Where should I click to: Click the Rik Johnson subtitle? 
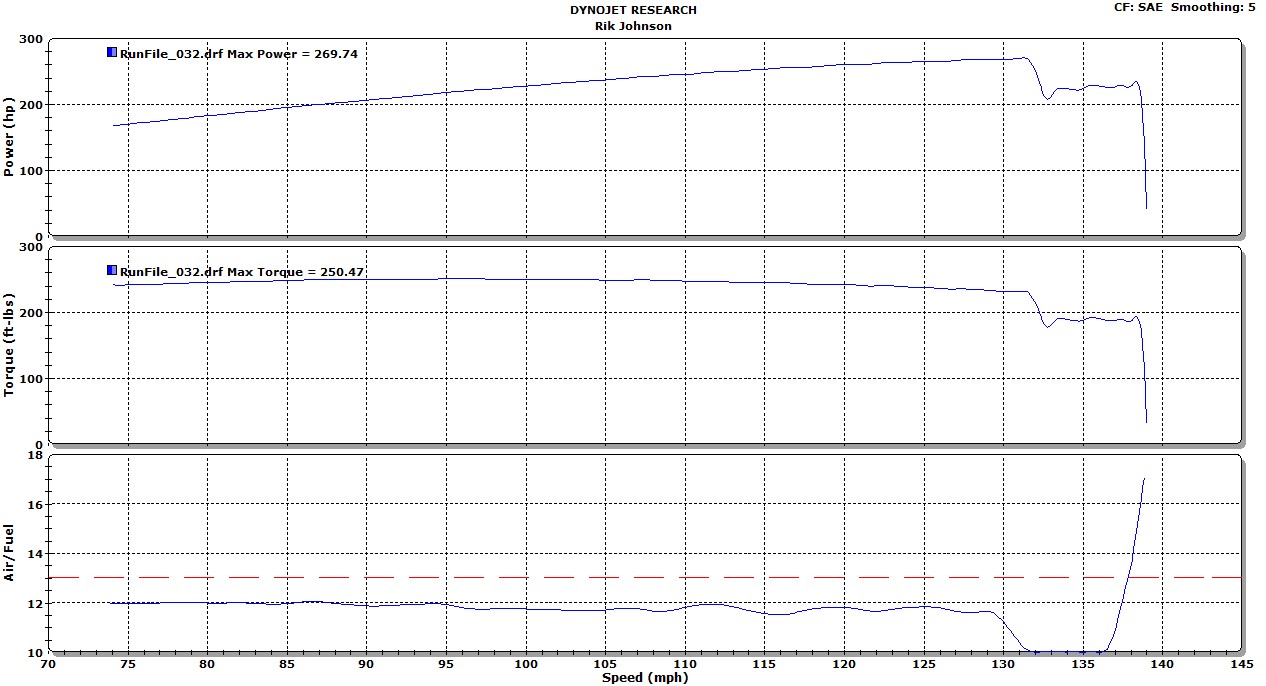pos(633,26)
